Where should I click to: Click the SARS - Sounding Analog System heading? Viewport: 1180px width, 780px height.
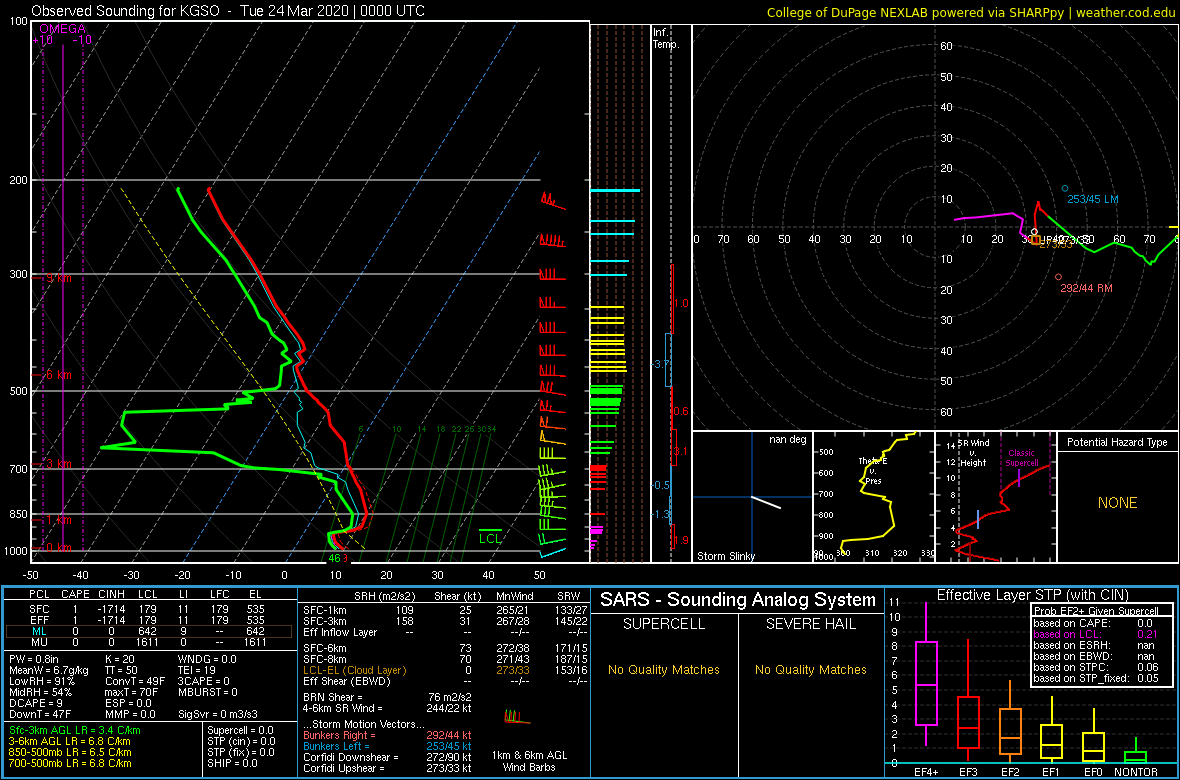tap(738, 600)
